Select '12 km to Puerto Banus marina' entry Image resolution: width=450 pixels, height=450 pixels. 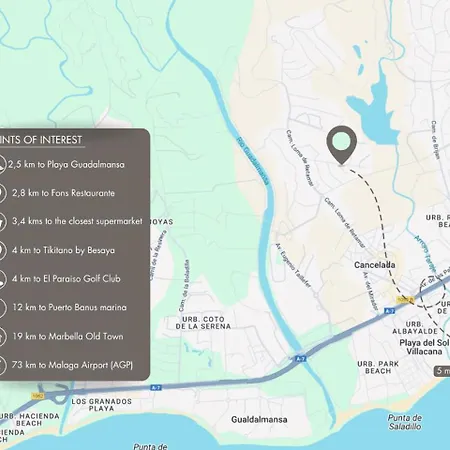coord(69,307)
